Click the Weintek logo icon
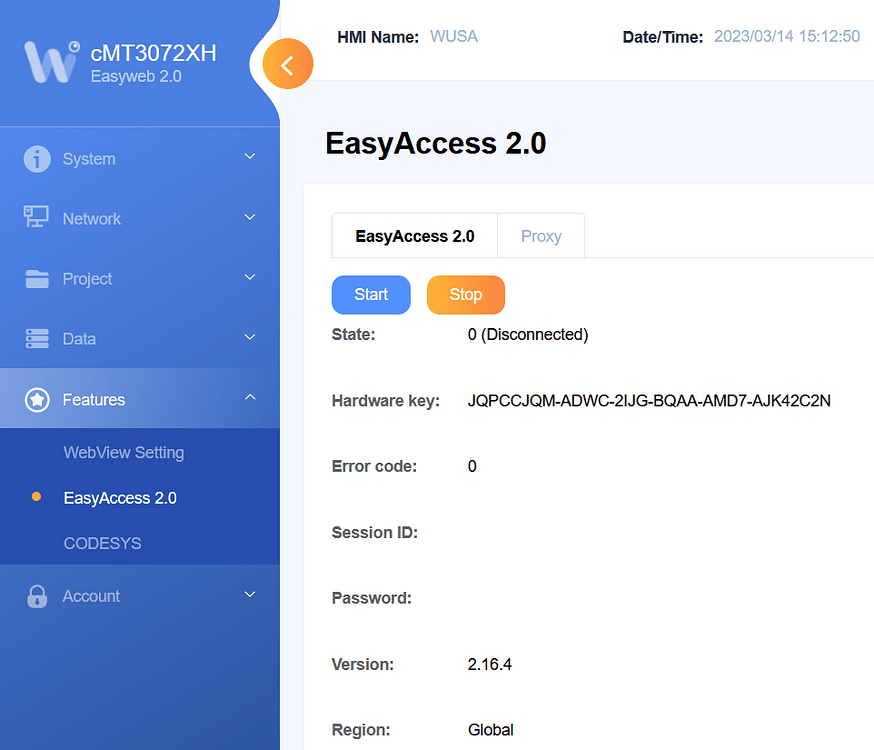The height and width of the screenshot is (750, 874). click(48, 62)
